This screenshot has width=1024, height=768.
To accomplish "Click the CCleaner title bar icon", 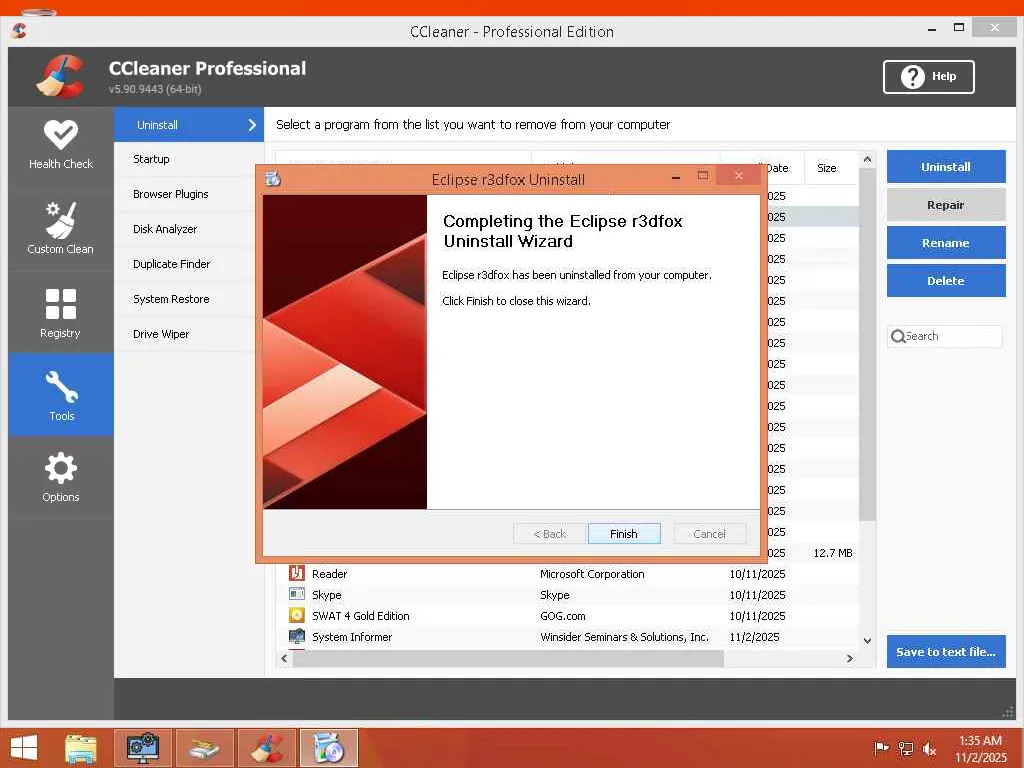I will pyautogui.click(x=20, y=30).
